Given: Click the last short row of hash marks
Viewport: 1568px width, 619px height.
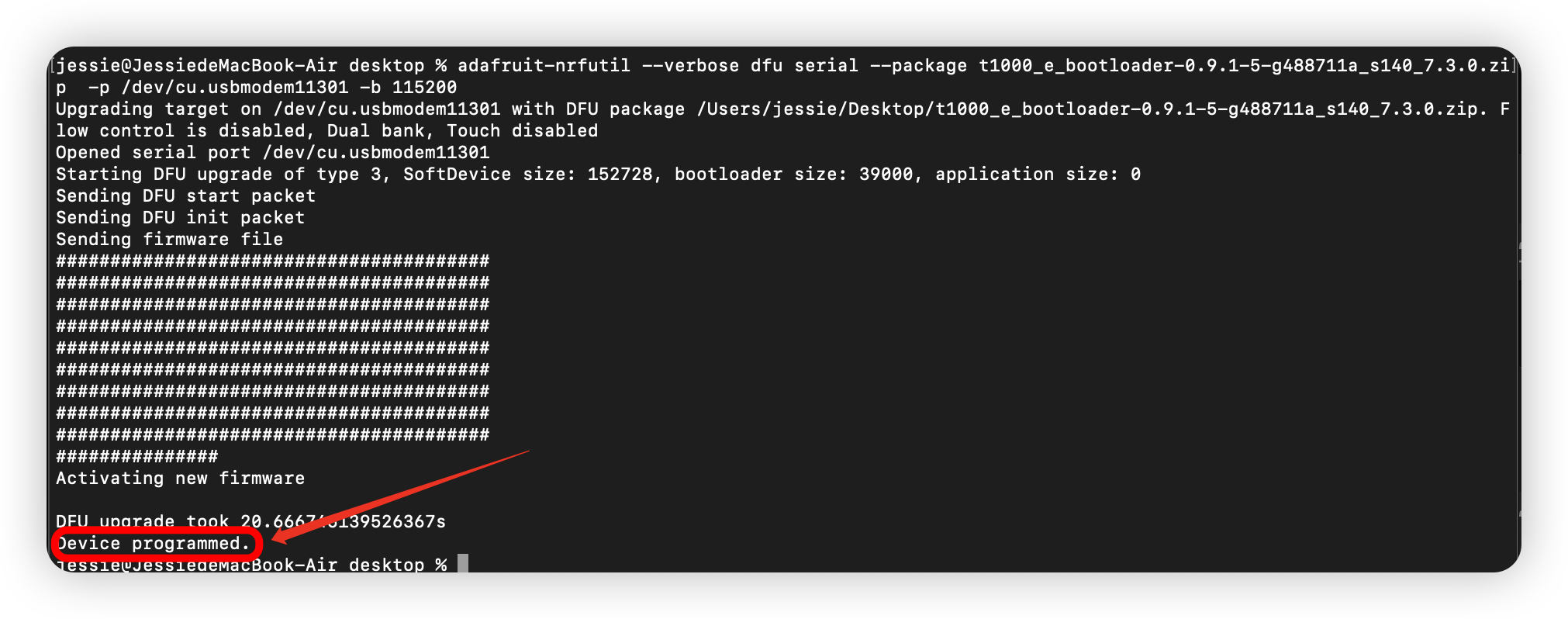Looking at the screenshot, I should pyautogui.click(x=136, y=456).
